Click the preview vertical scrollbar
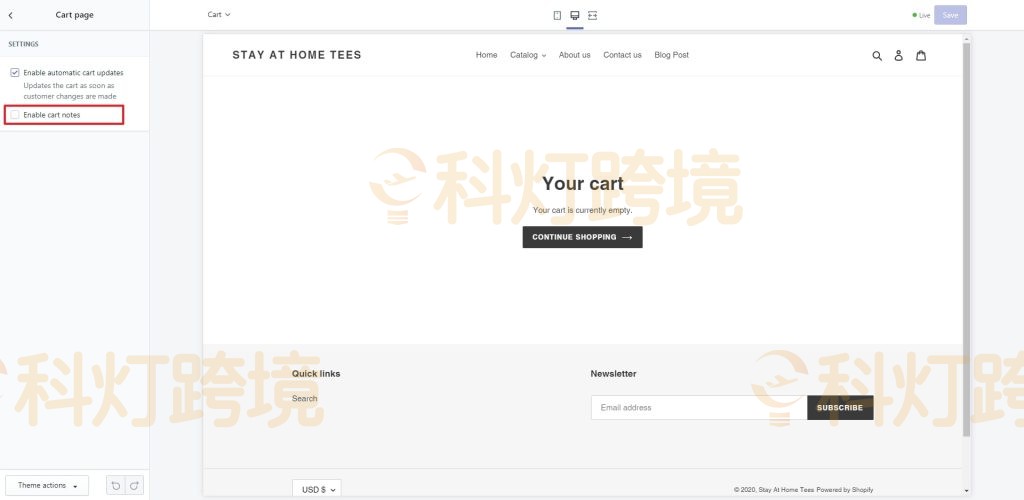Viewport: 1024px width, 500px height. (967, 238)
